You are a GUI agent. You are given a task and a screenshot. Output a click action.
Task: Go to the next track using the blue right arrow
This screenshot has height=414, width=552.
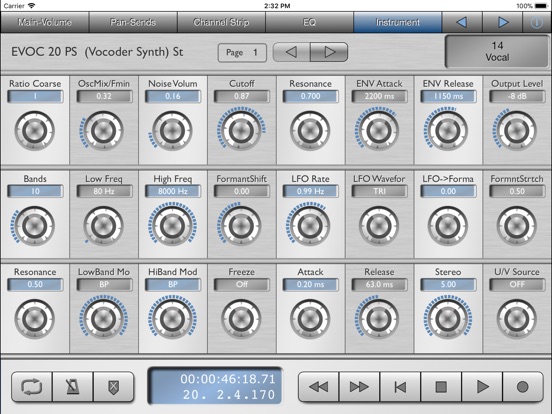(503, 22)
